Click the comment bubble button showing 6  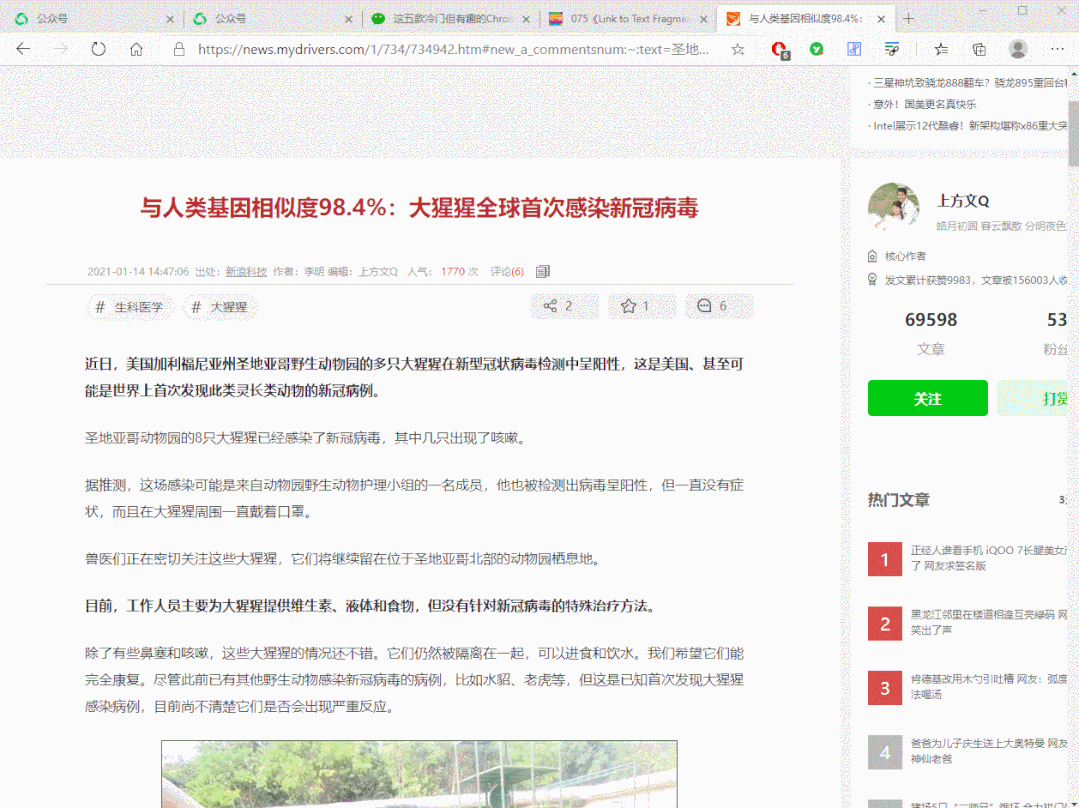tap(719, 306)
